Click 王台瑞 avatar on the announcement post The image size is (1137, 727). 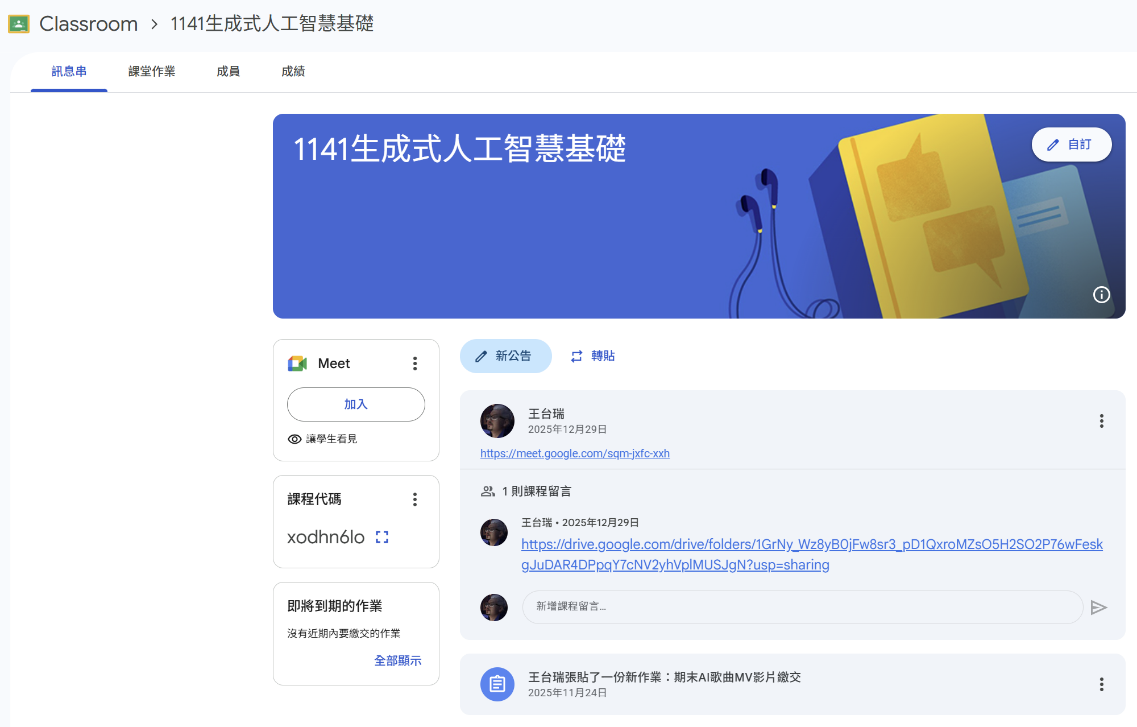(497, 421)
